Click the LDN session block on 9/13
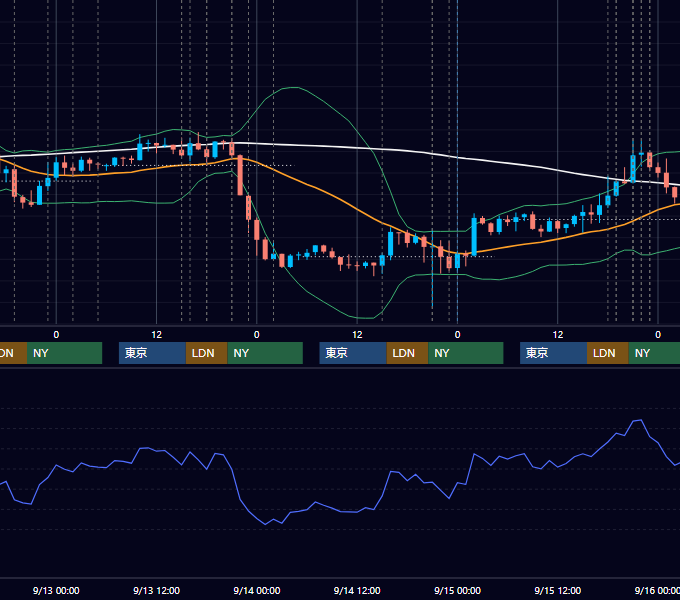Viewport: 680px width, 600px height. (x=206, y=353)
